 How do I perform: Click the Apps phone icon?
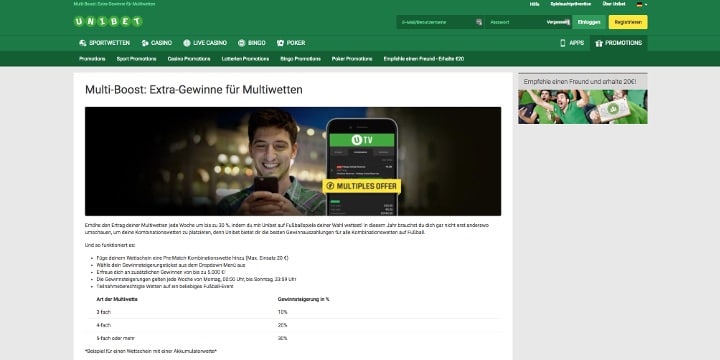[x=562, y=43]
